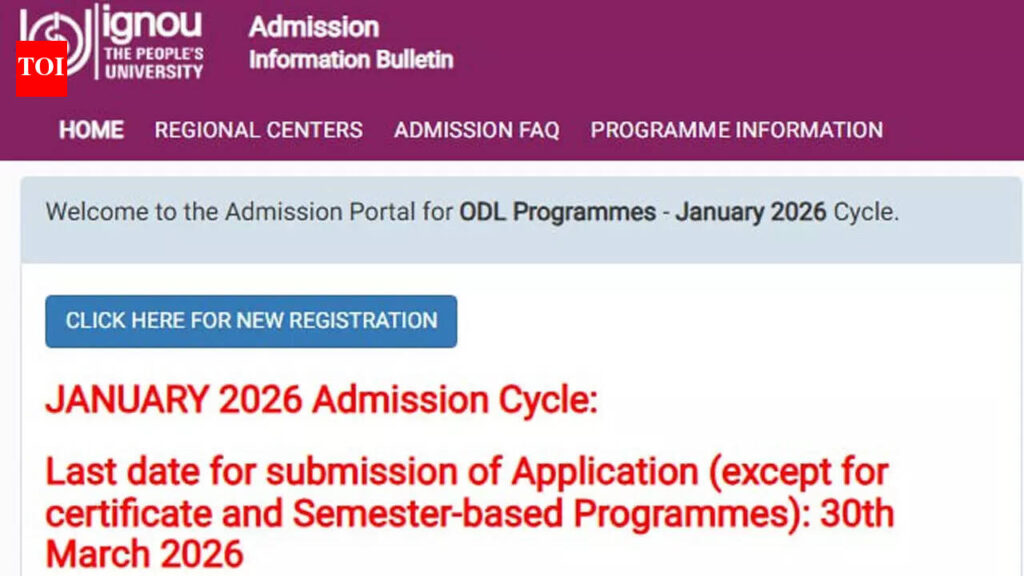Screen dimensions: 1024x576
Task: Open the ADMISSION FAQ section
Action: point(479,130)
